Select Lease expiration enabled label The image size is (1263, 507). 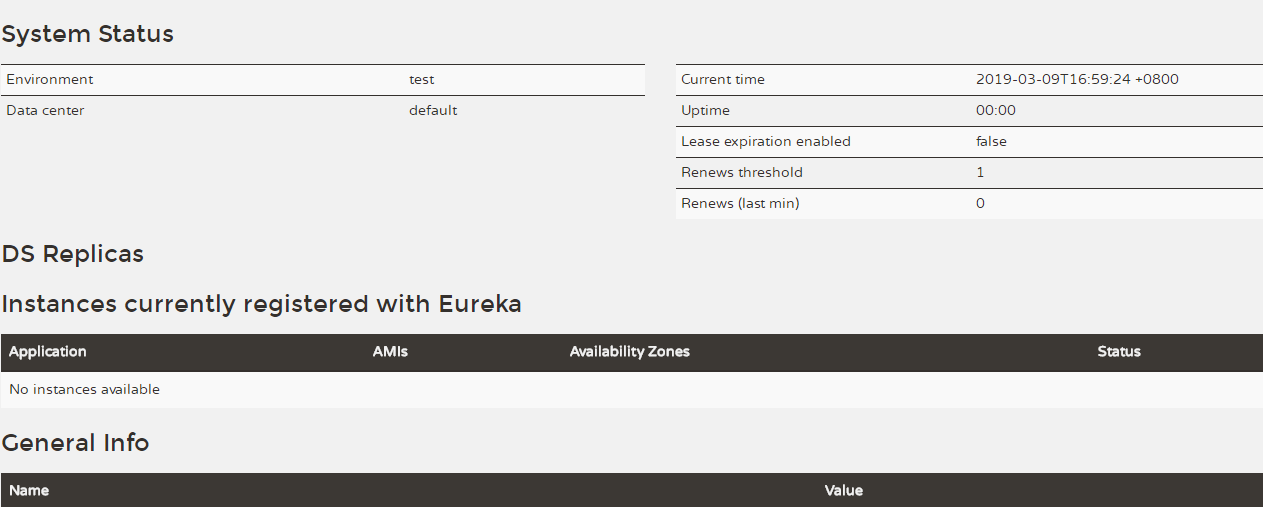766,142
